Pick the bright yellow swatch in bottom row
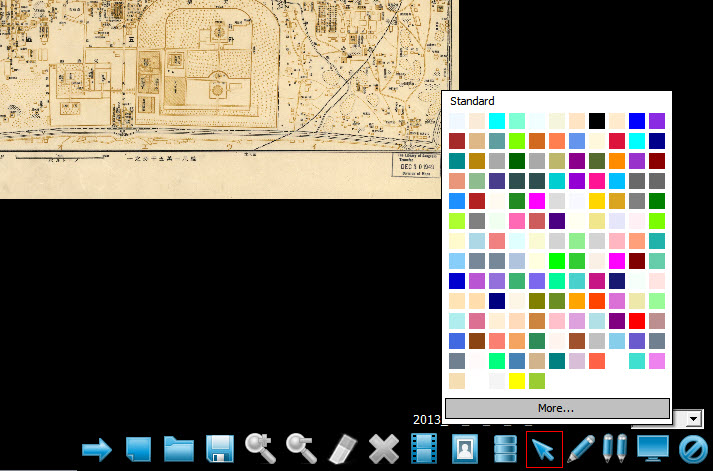This screenshot has height=471, width=713. click(x=517, y=381)
